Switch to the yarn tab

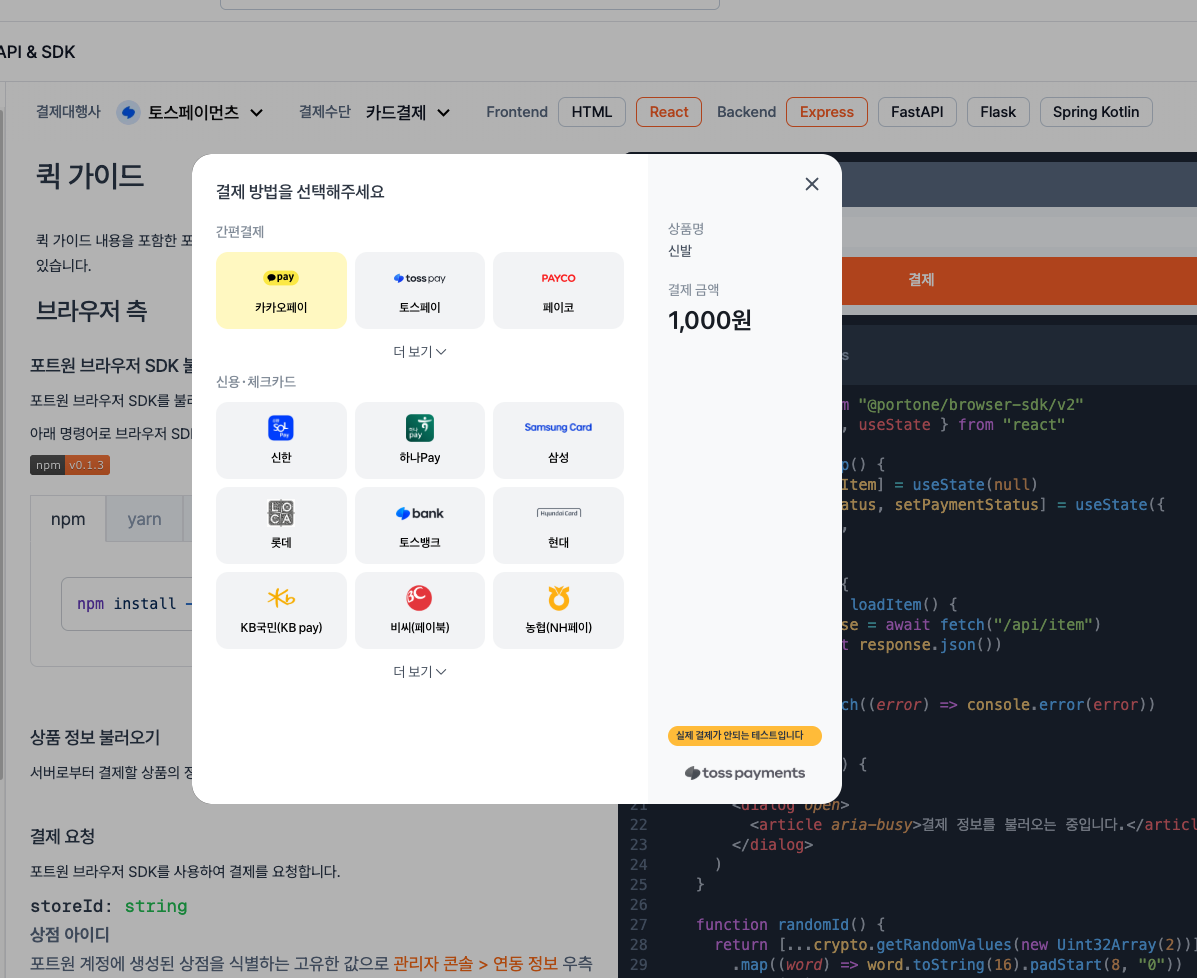coord(144,519)
